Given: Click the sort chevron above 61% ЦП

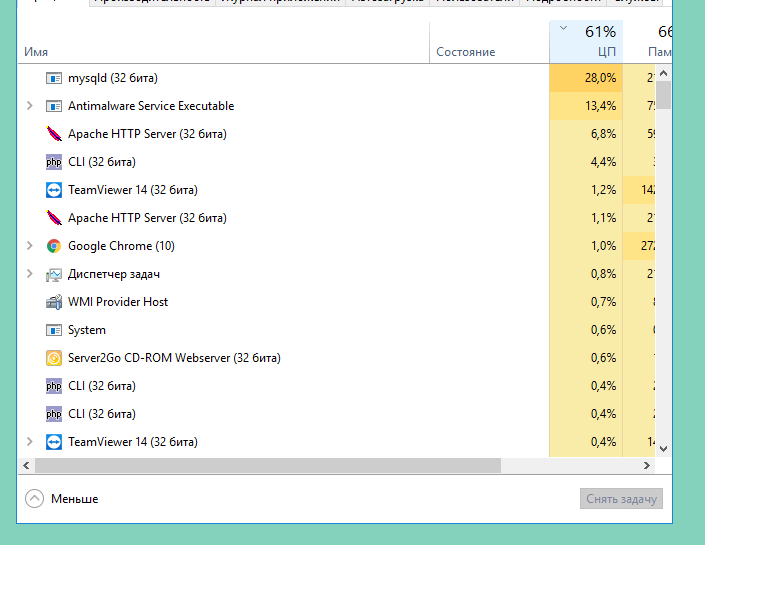Looking at the screenshot, I should point(563,28).
